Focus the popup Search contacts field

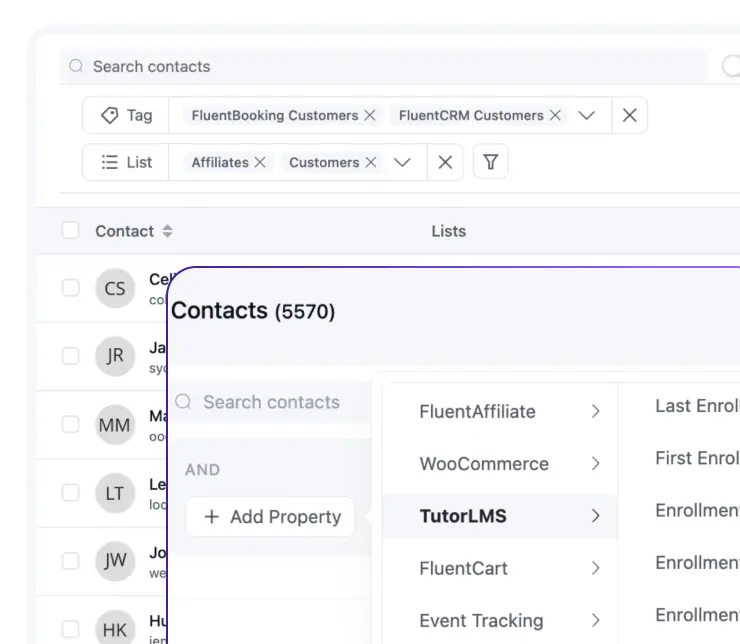point(271,402)
